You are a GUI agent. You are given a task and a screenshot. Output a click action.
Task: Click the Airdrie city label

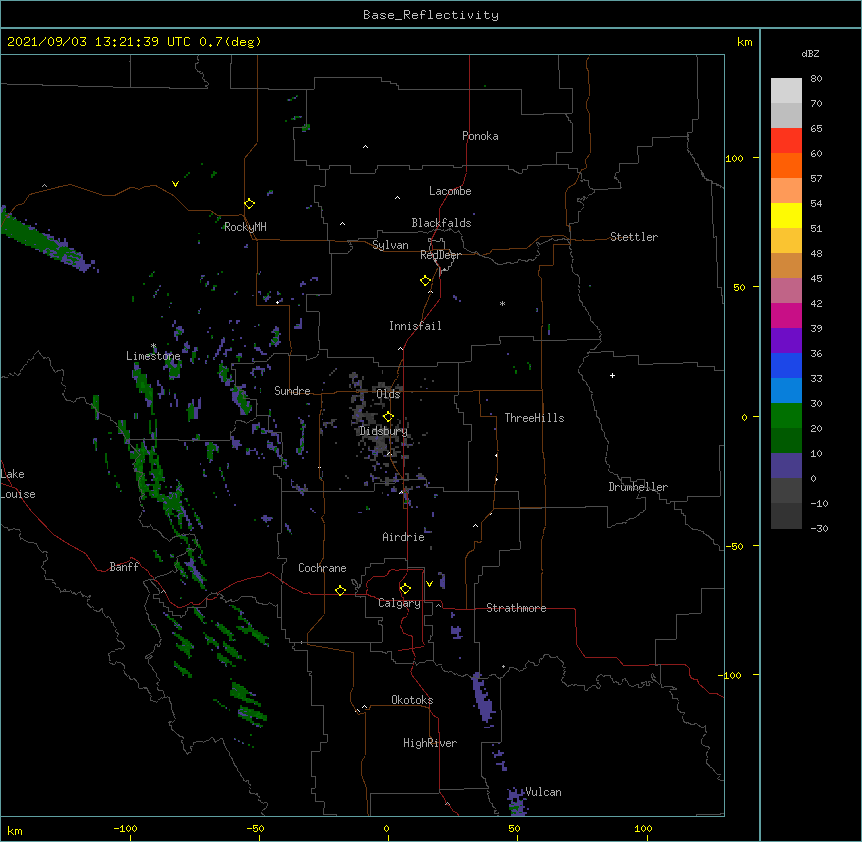pos(404,537)
